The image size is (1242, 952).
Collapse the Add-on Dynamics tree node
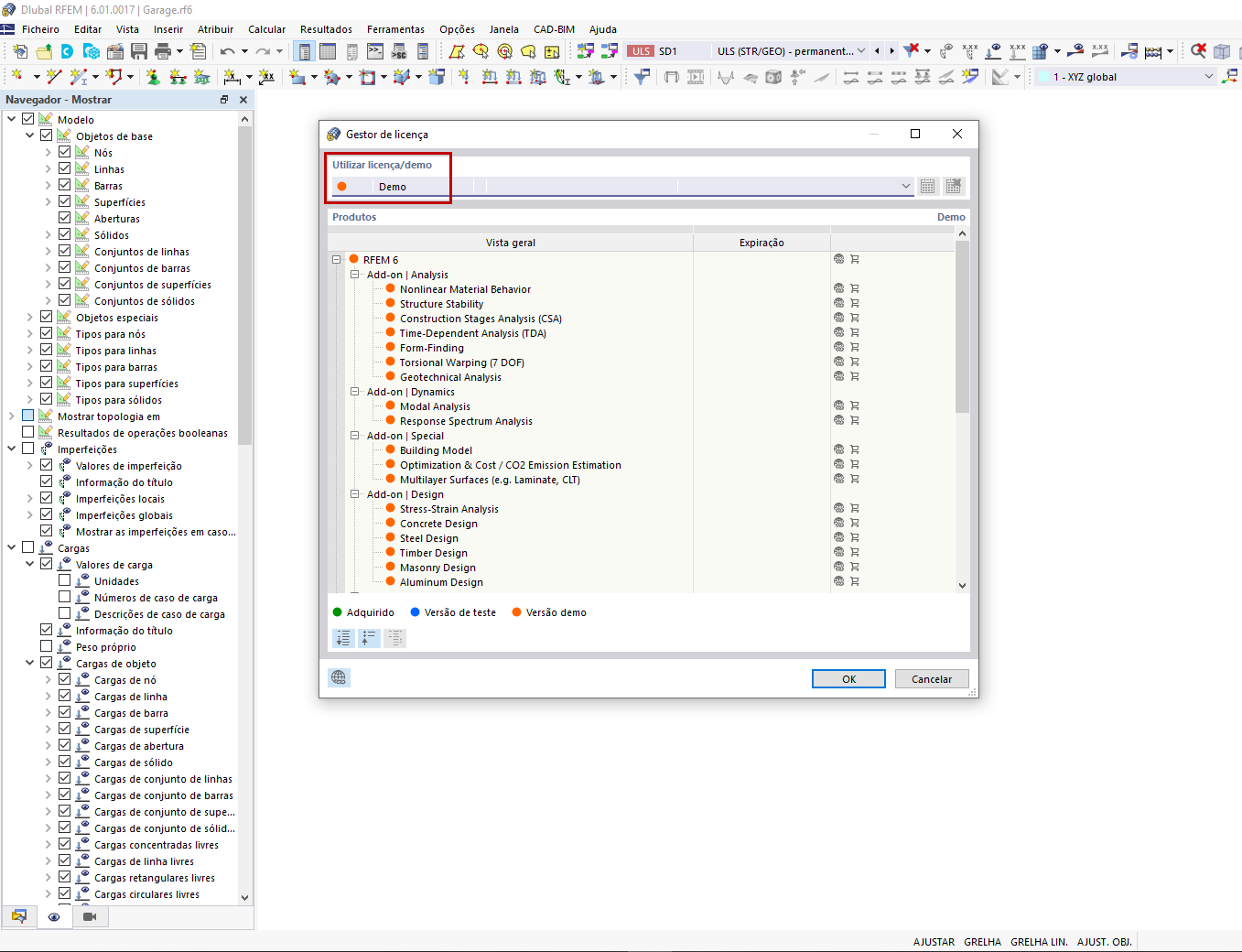(354, 391)
